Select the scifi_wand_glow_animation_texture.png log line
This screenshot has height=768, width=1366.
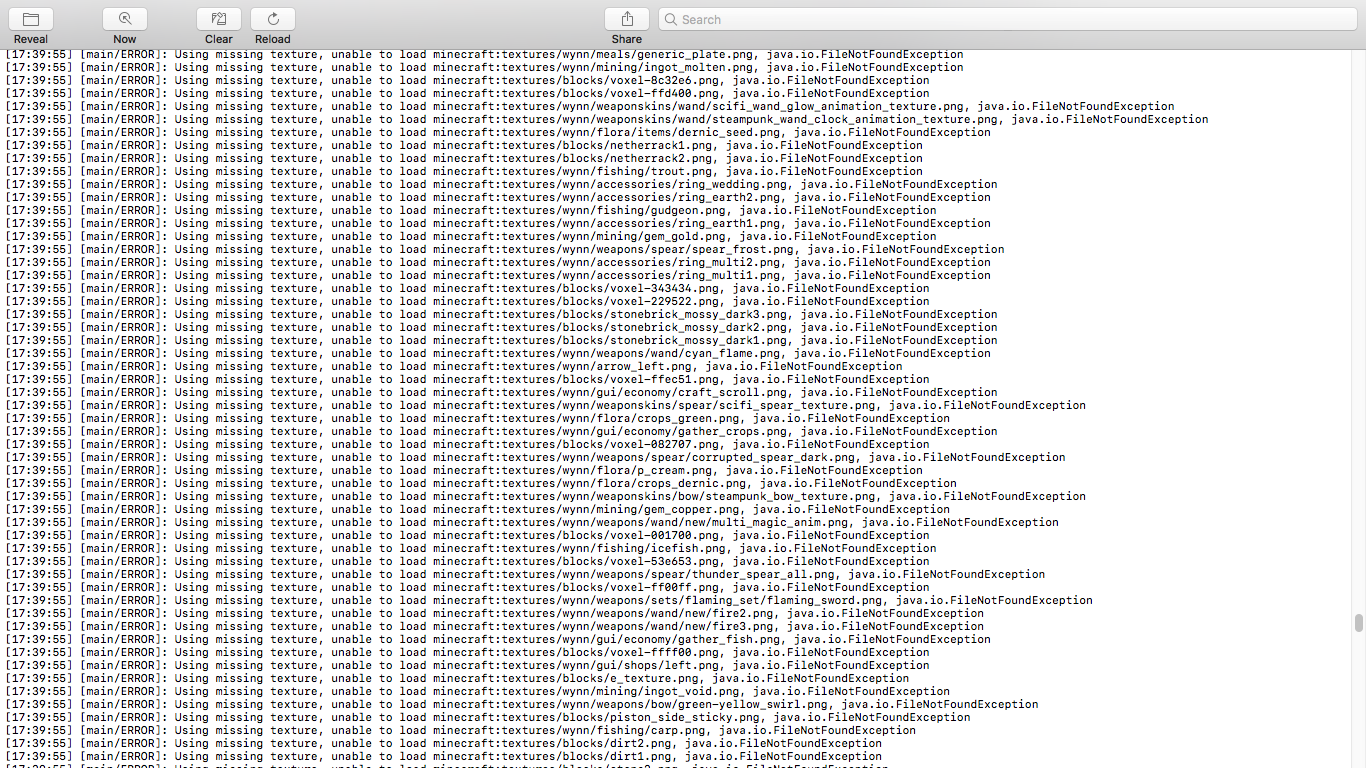click(x=590, y=107)
